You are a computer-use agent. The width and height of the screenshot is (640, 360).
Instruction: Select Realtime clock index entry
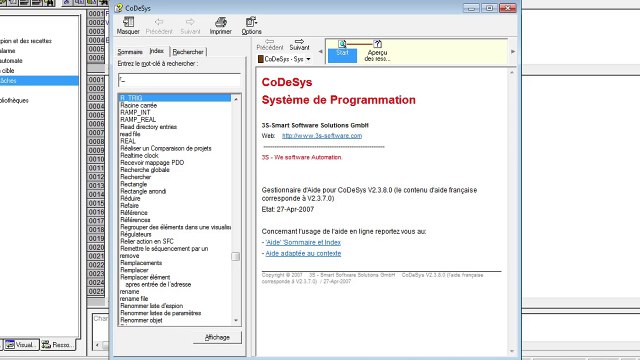pos(139,156)
